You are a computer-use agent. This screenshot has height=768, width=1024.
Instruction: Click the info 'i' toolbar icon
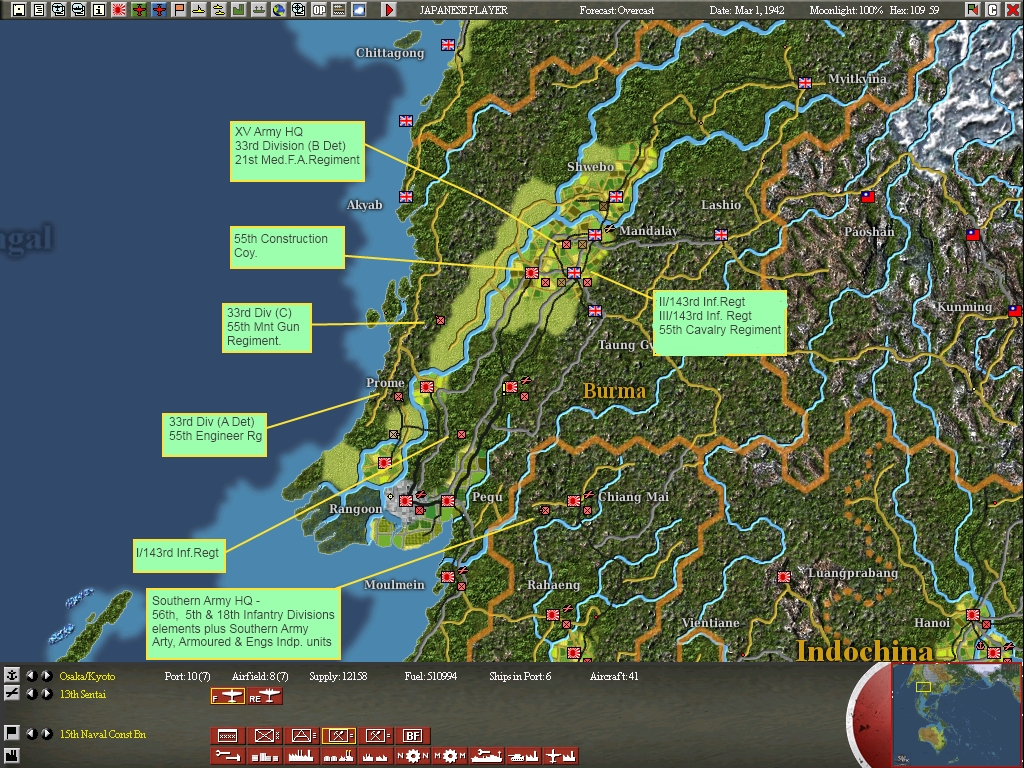point(99,10)
